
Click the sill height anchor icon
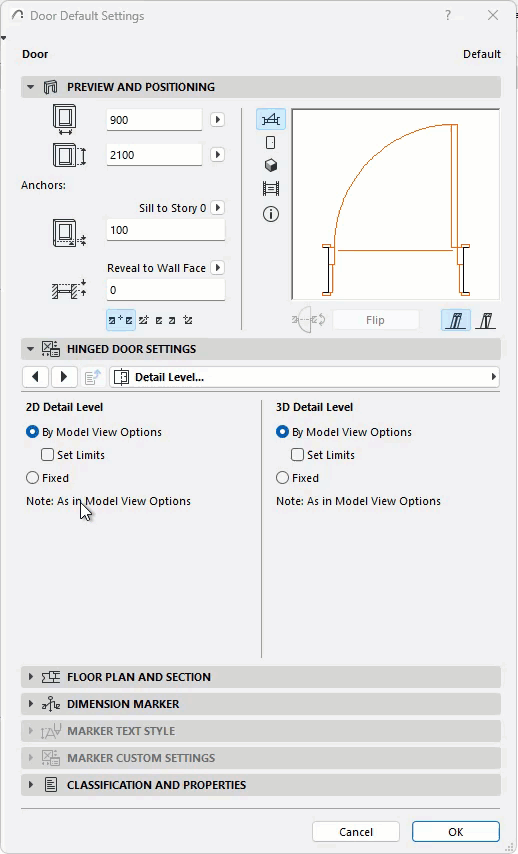coord(69,233)
